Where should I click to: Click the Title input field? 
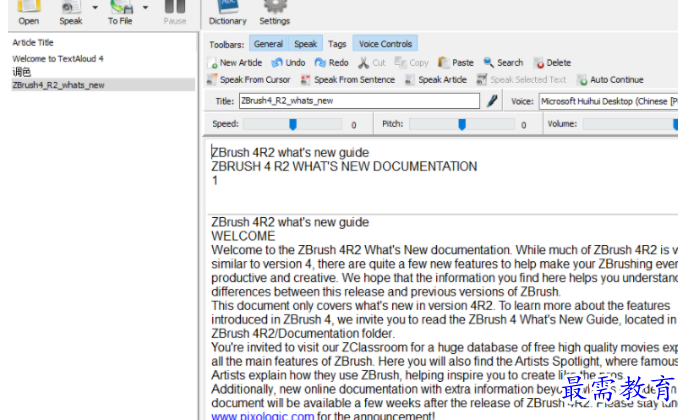pyautogui.click(x=359, y=101)
